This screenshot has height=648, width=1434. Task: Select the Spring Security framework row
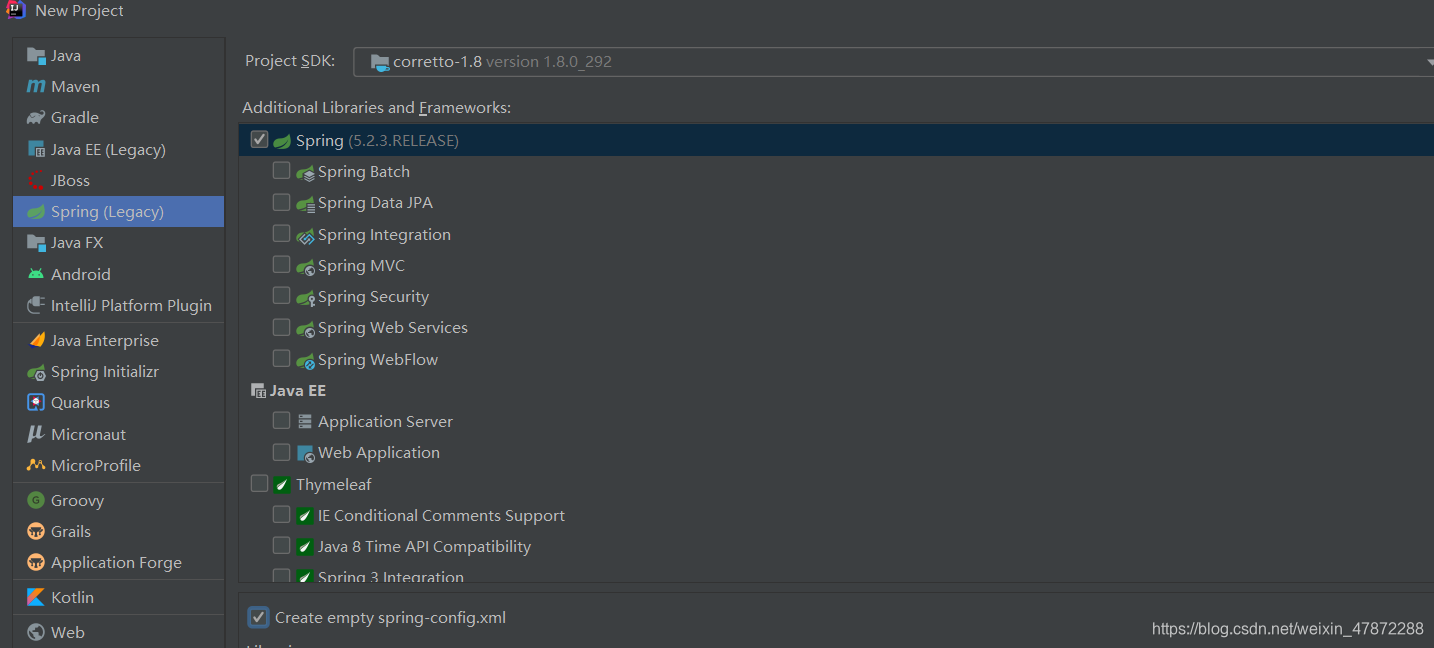point(836,297)
